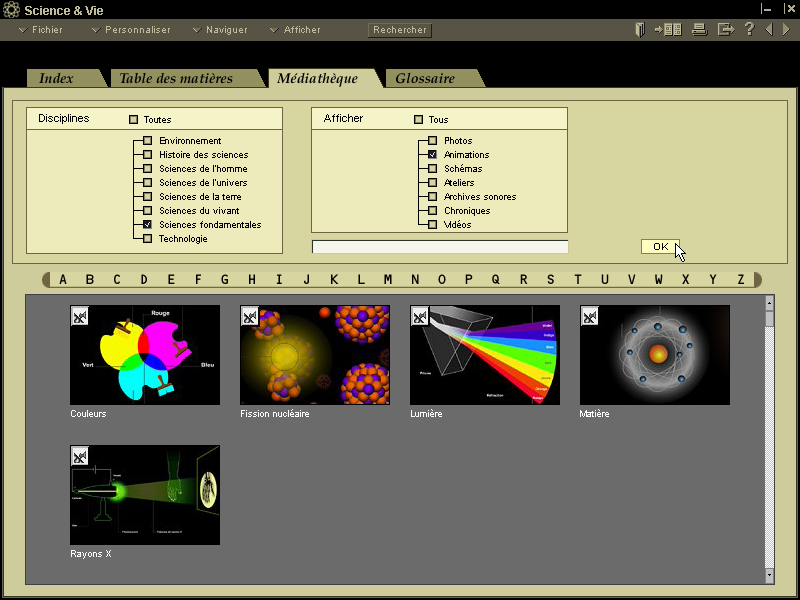Click the arrow-to-pages article icon
Image resolution: width=800 pixels, height=600 pixels.
pos(668,30)
